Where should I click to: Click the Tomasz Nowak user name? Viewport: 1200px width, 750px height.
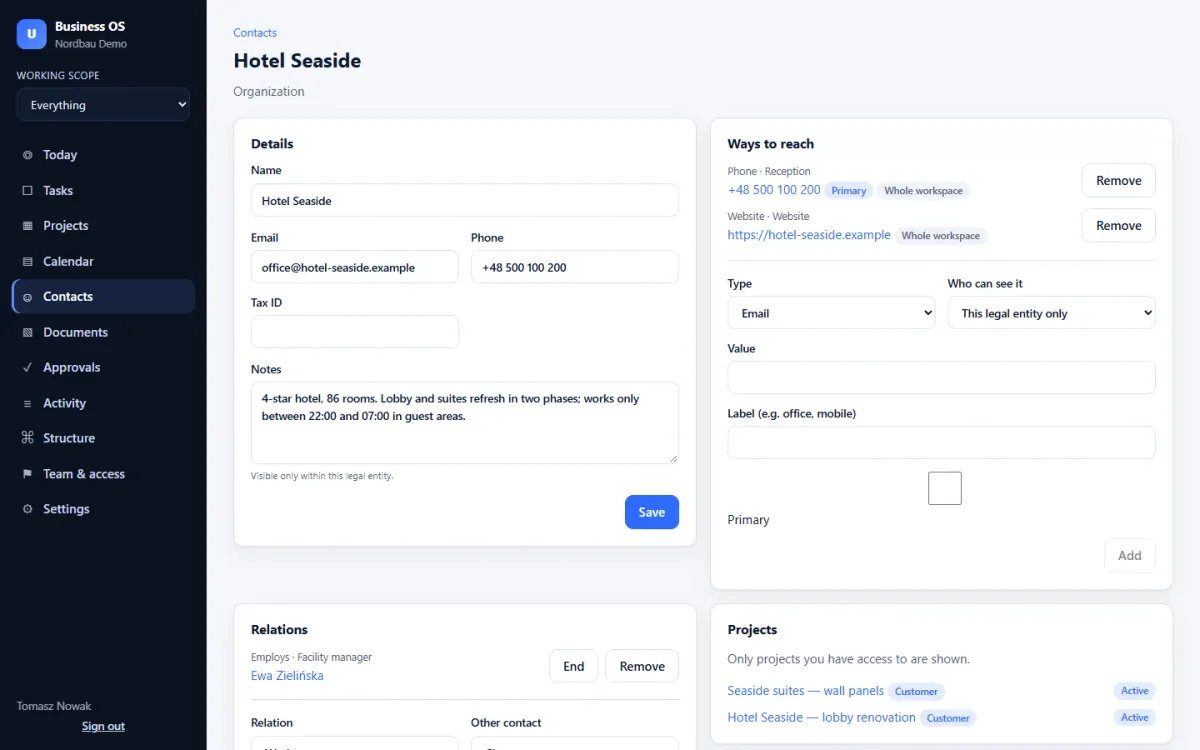(54, 706)
